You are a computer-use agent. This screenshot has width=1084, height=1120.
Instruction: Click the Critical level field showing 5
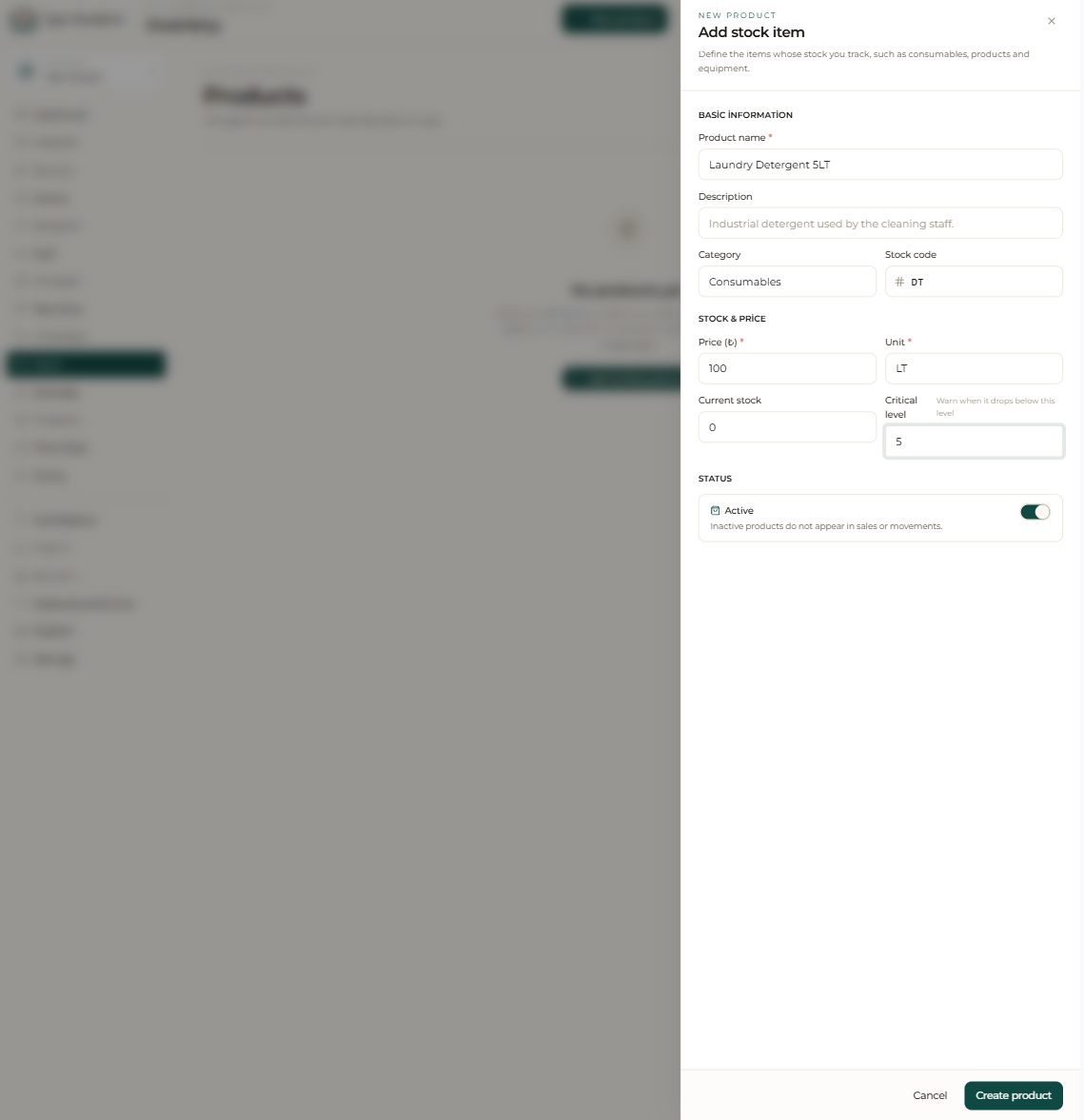tap(974, 442)
